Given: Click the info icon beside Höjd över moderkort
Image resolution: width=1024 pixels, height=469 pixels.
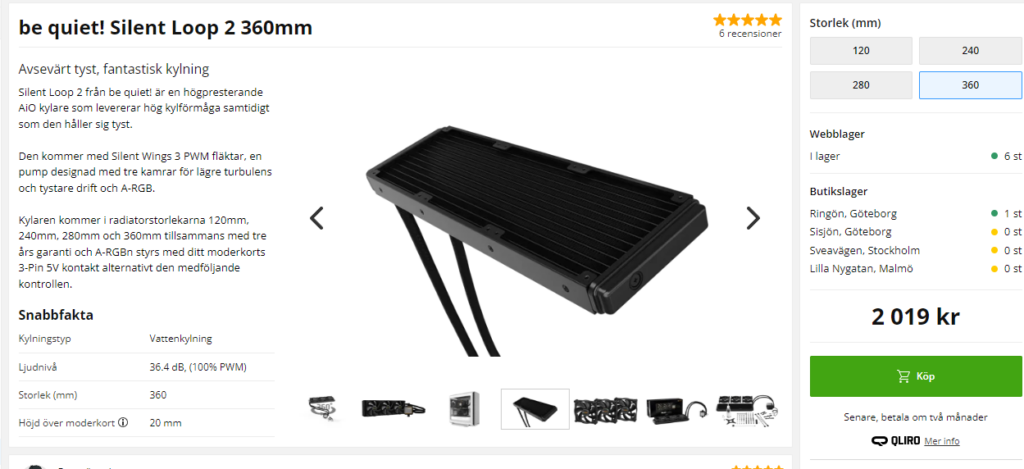Looking at the screenshot, I should (123, 422).
